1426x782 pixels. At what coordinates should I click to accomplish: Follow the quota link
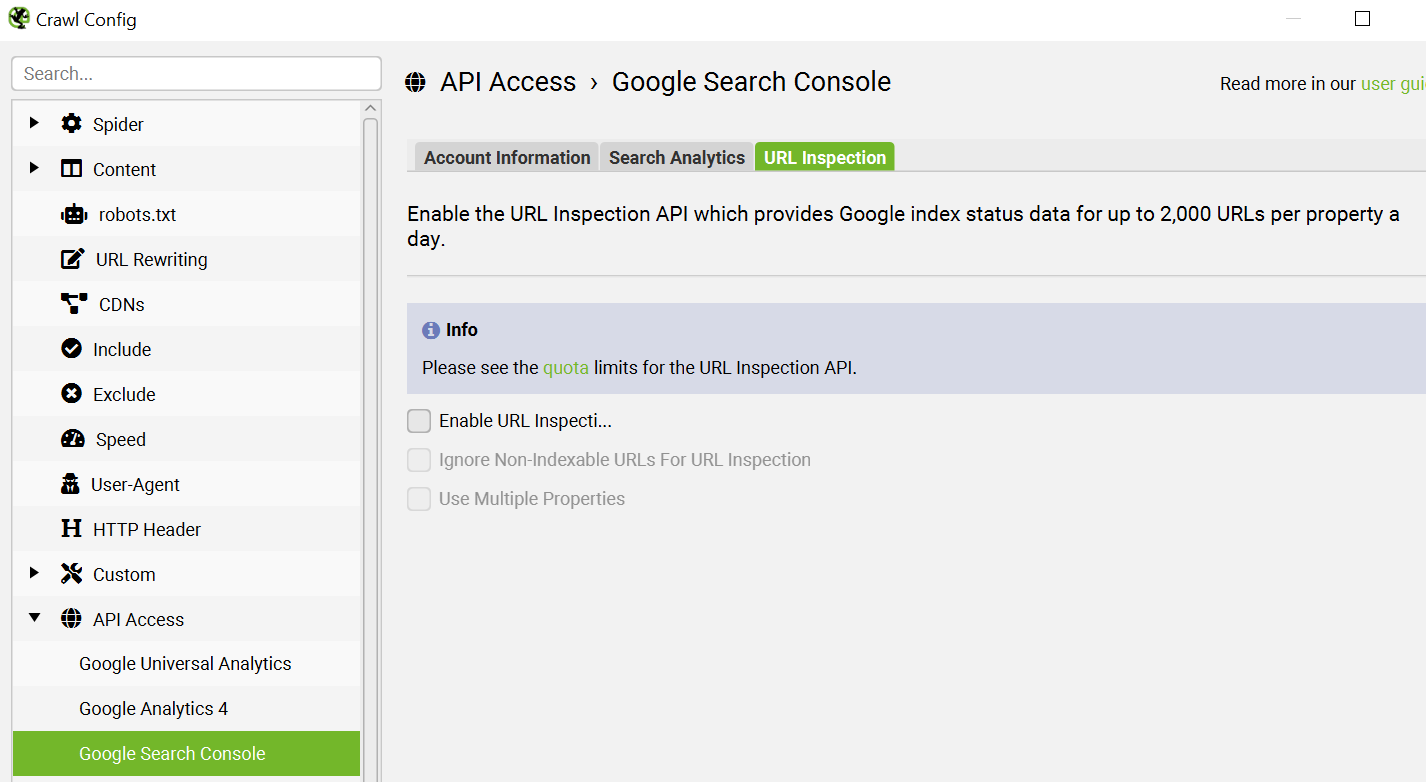pos(566,368)
